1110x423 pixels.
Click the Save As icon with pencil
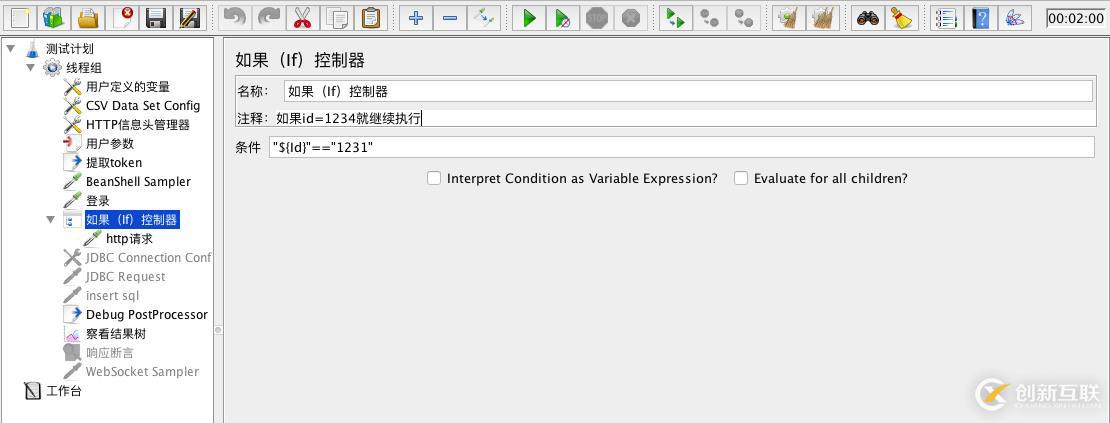pos(190,18)
